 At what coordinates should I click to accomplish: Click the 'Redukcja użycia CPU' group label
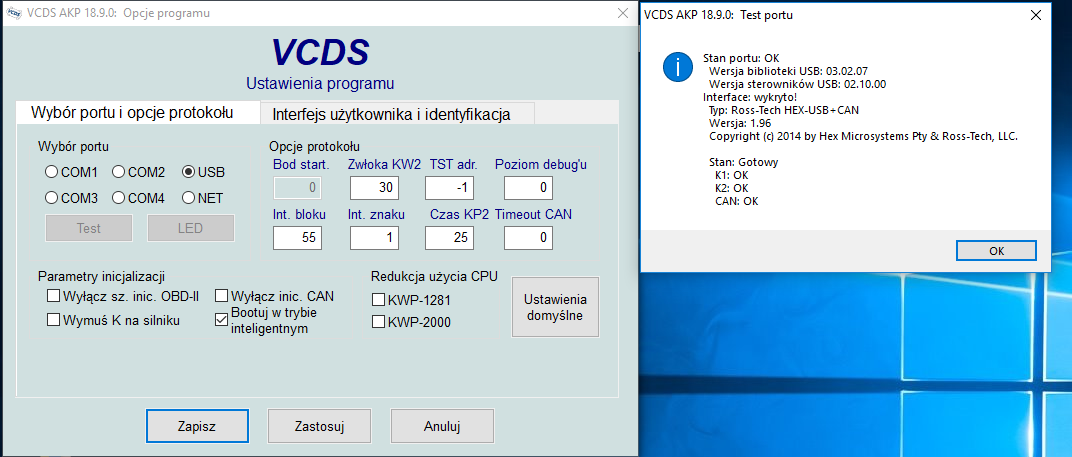[435, 276]
